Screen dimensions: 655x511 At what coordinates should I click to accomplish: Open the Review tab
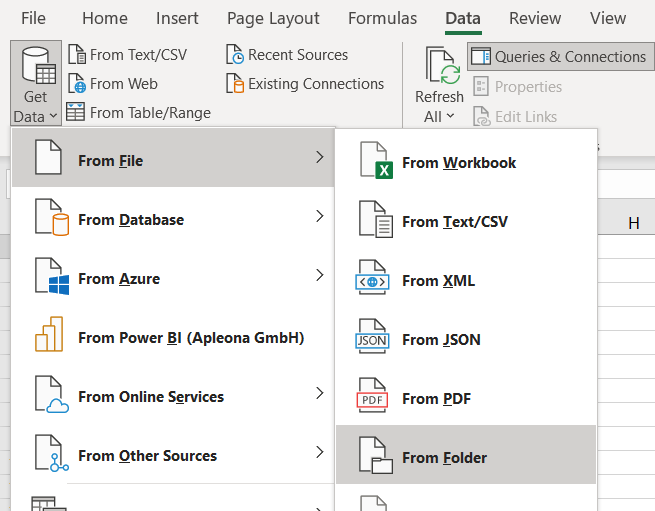coord(535,18)
